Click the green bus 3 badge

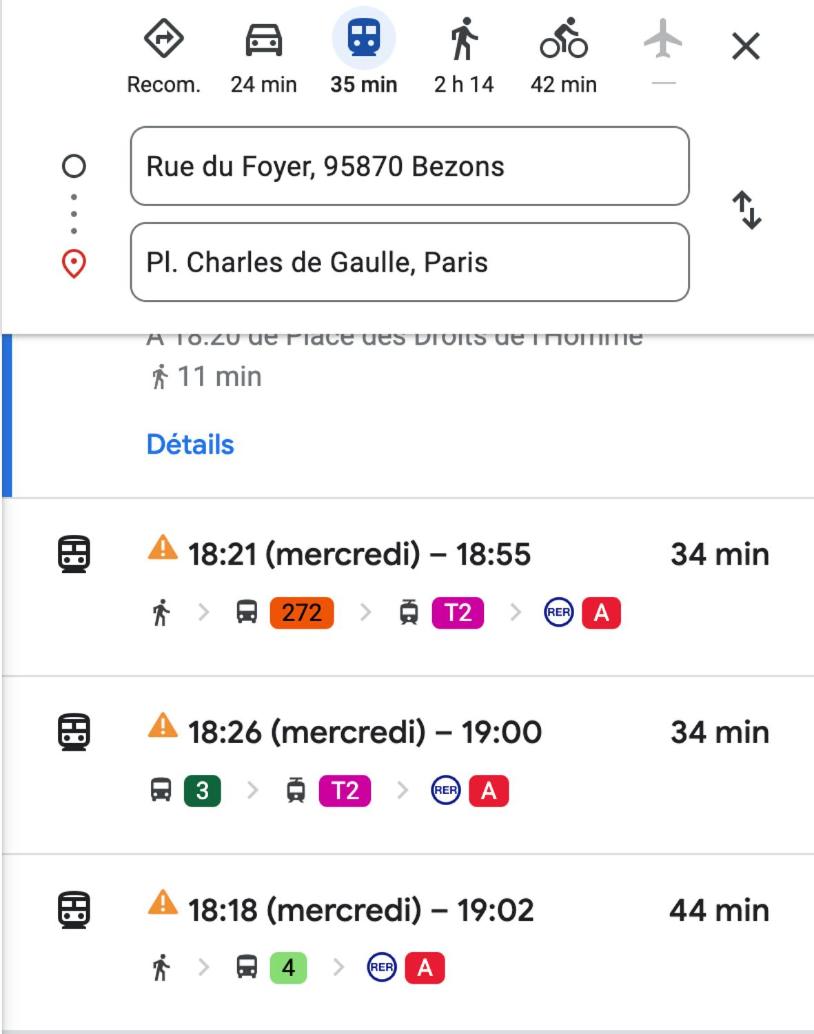tap(202, 791)
